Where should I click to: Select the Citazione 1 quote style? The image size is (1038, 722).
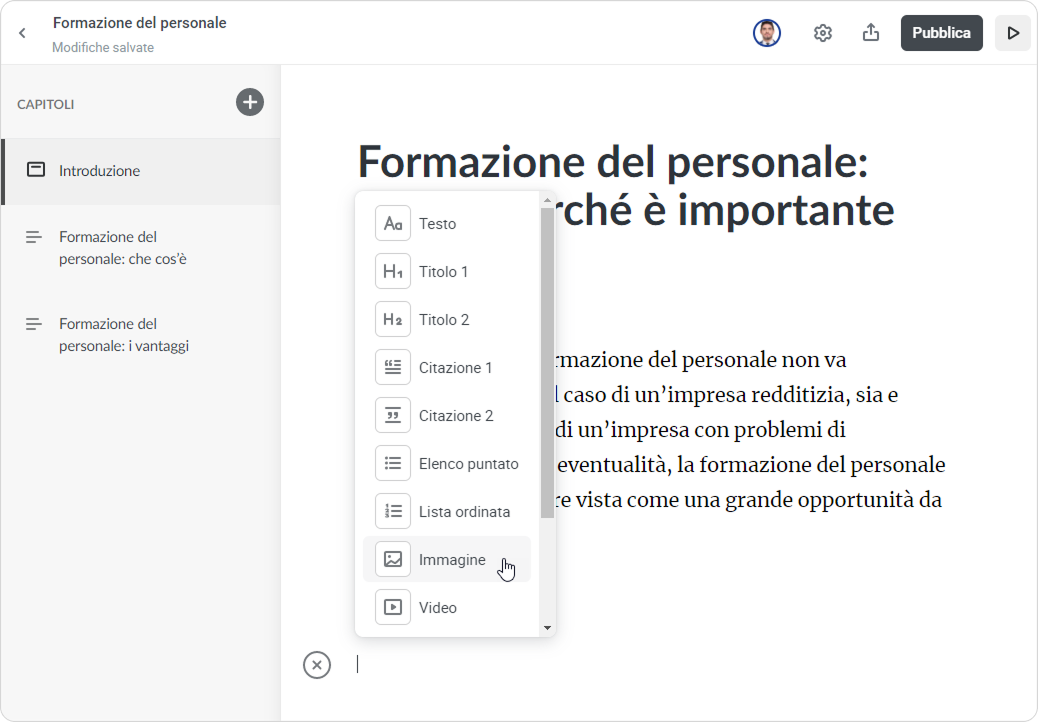(455, 368)
